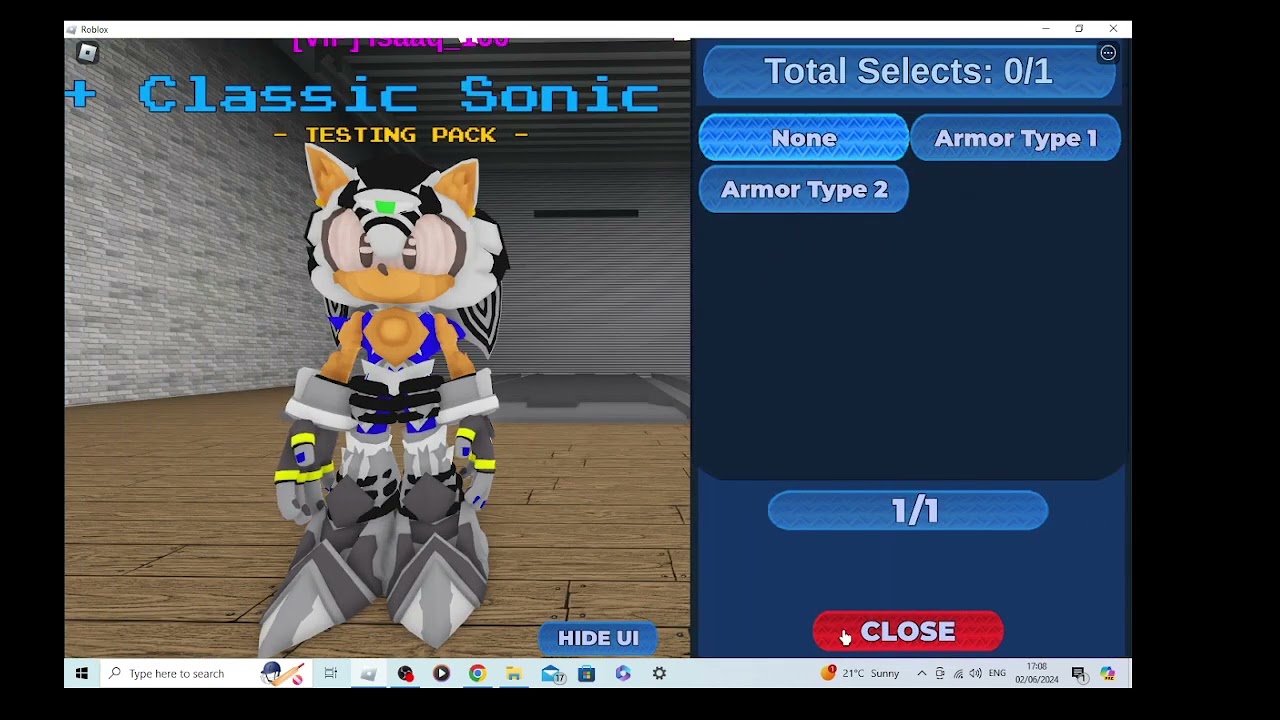Open network status tray icon

[958, 674]
